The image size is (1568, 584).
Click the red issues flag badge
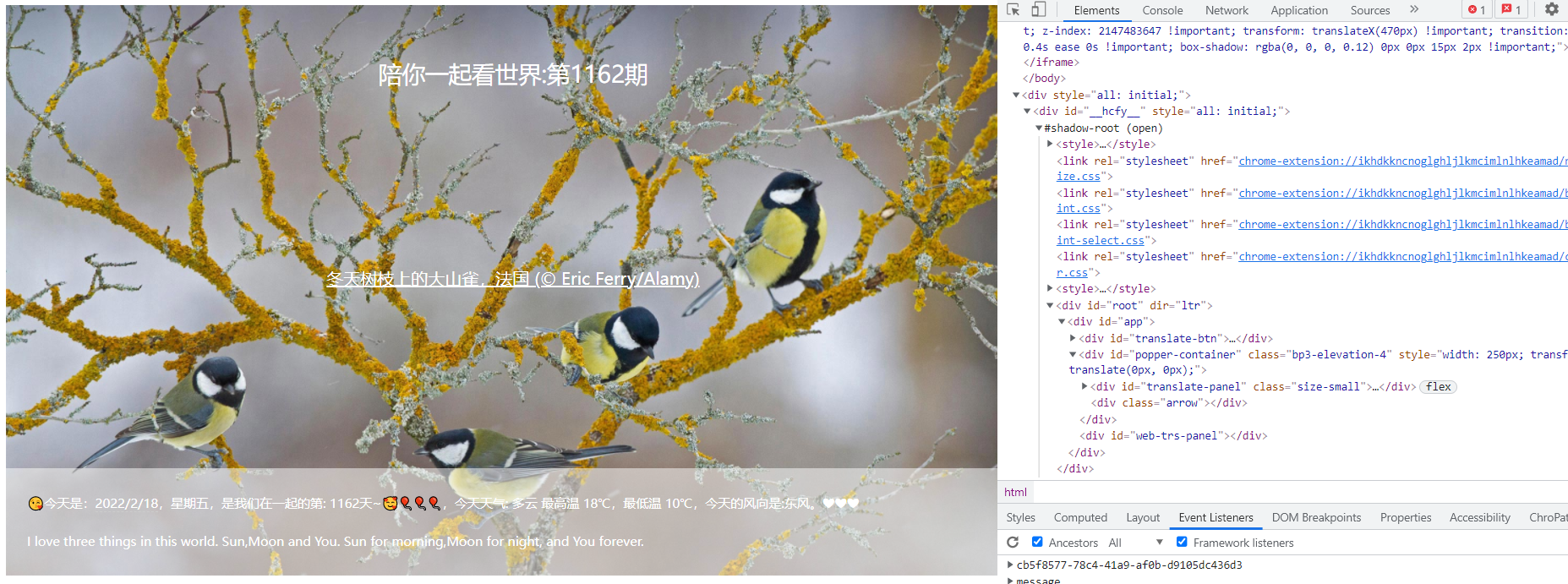[1511, 9]
